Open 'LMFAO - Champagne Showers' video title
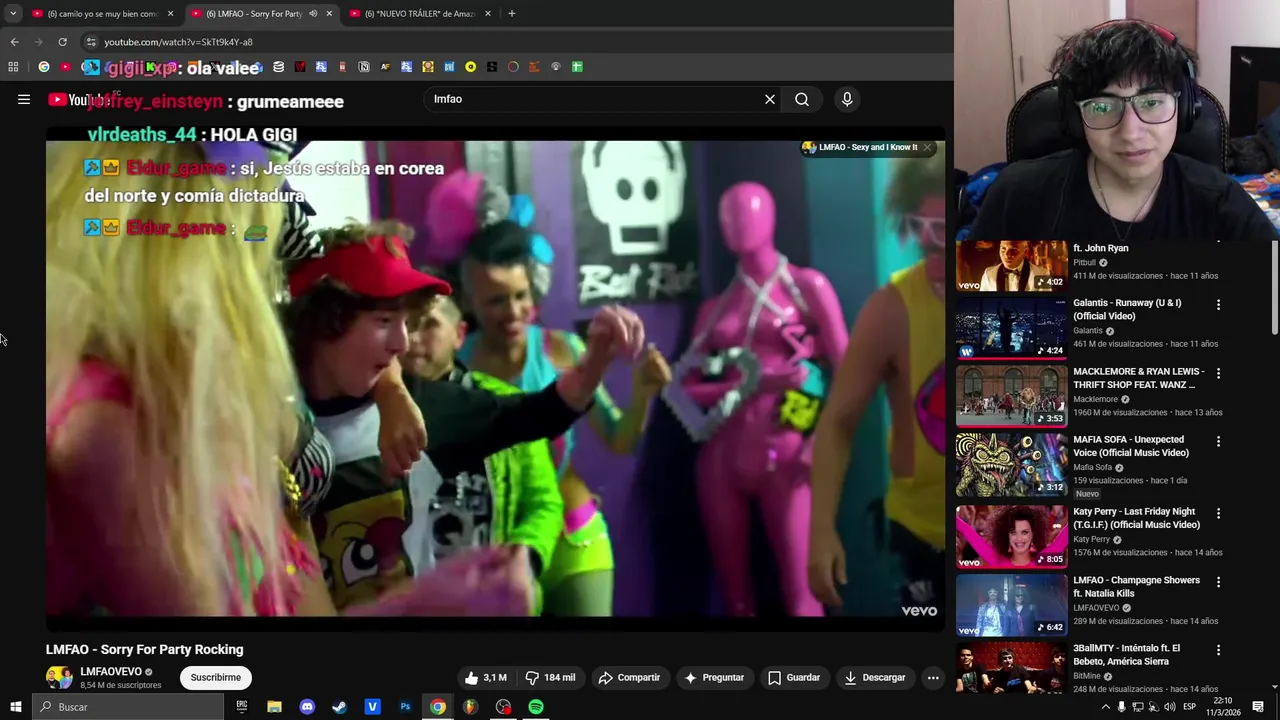This screenshot has width=1280, height=720. tap(1136, 587)
